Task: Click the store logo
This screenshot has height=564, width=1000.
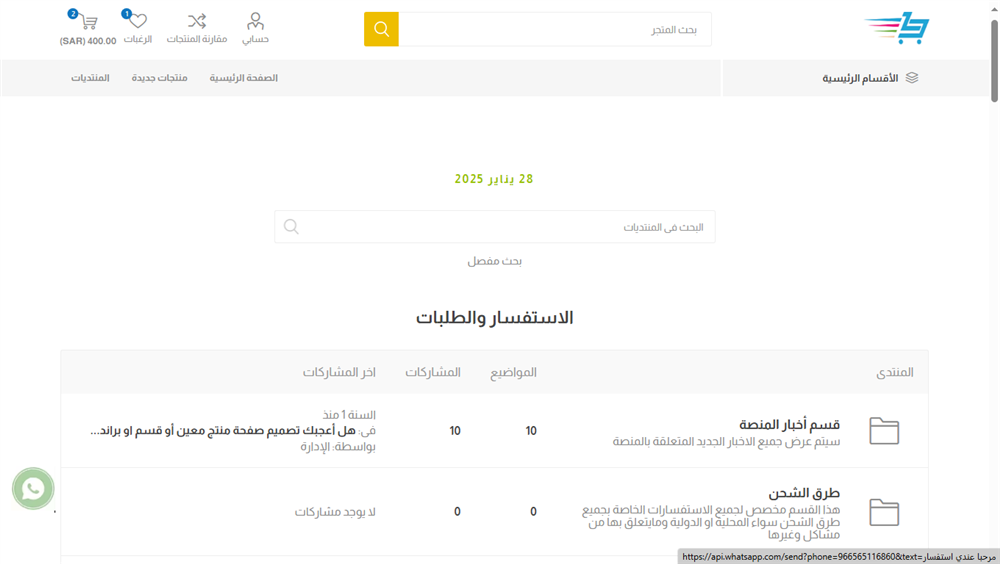Action: pyautogui.click(x=896, y=30)
